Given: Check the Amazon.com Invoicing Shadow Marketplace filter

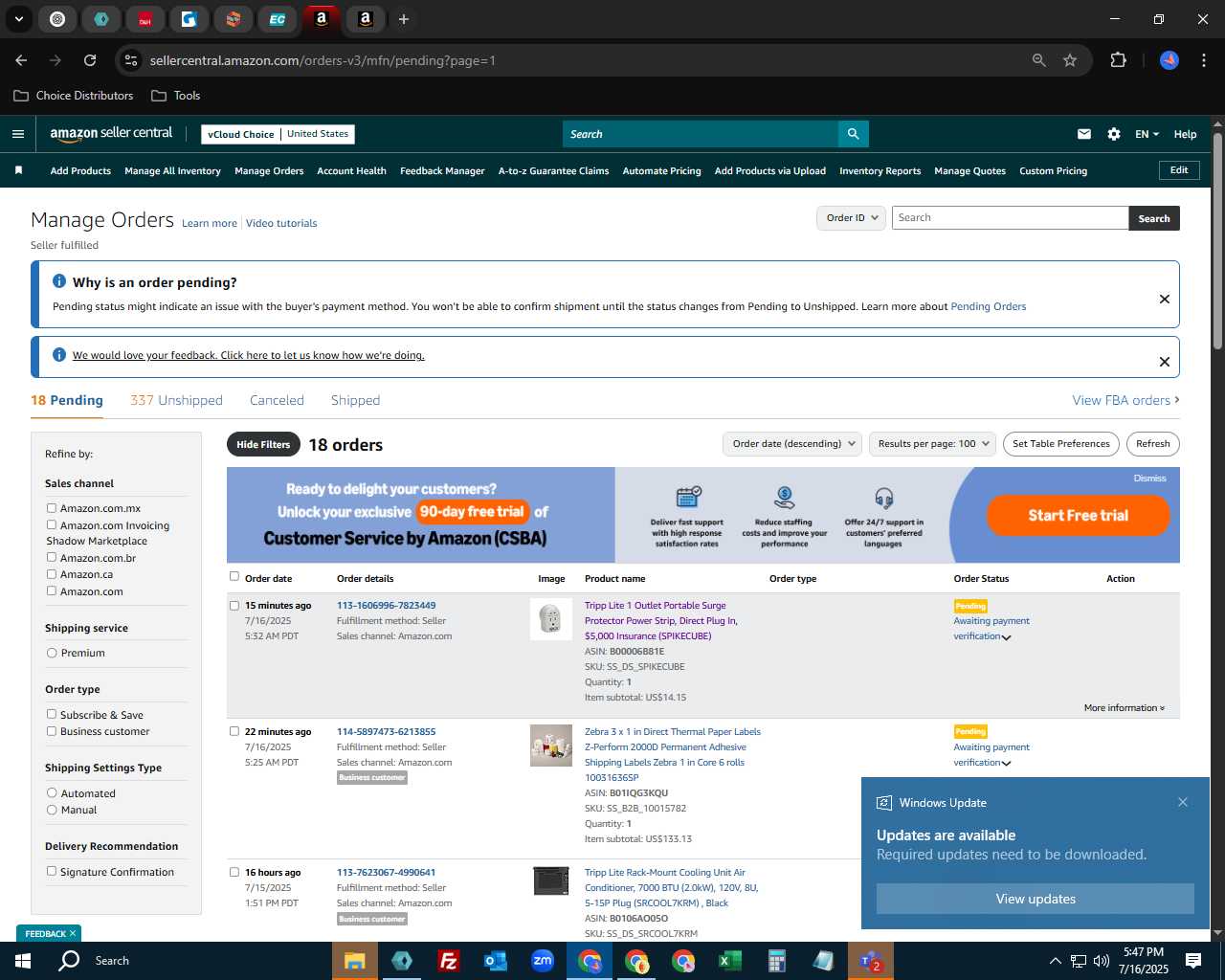Looking at the screenshot, I should (x=52, y=524).
